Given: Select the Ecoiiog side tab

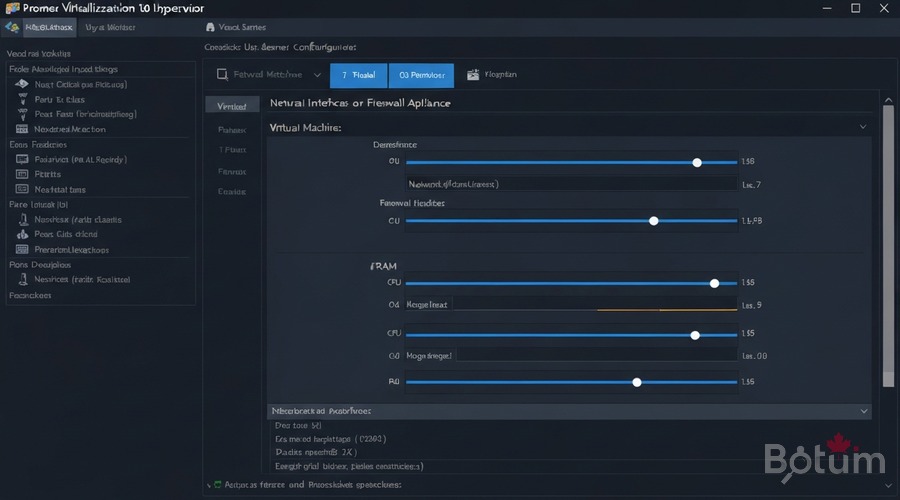Looking at the screenshot, I should point(232,192).
